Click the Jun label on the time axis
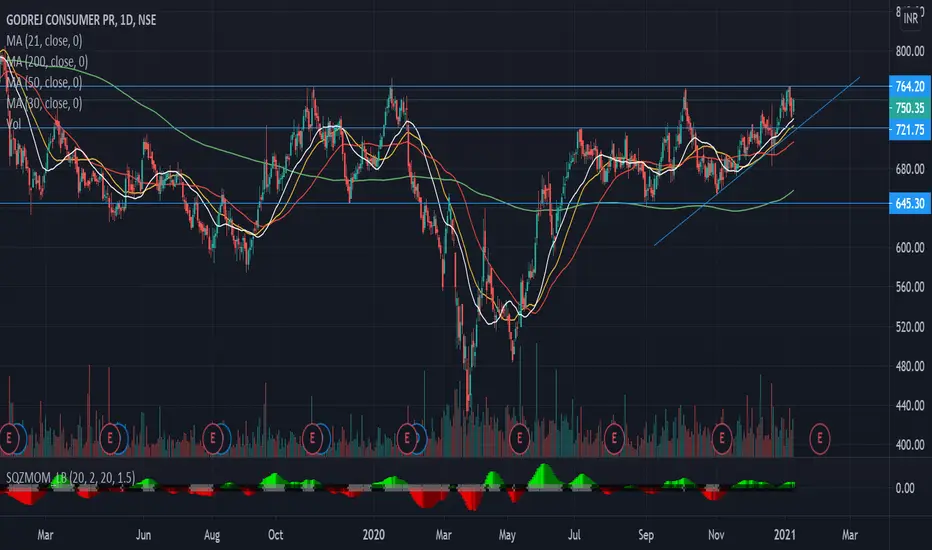This screenshot has height=550, width=932. pyautogui.click(x=143, y=535)
